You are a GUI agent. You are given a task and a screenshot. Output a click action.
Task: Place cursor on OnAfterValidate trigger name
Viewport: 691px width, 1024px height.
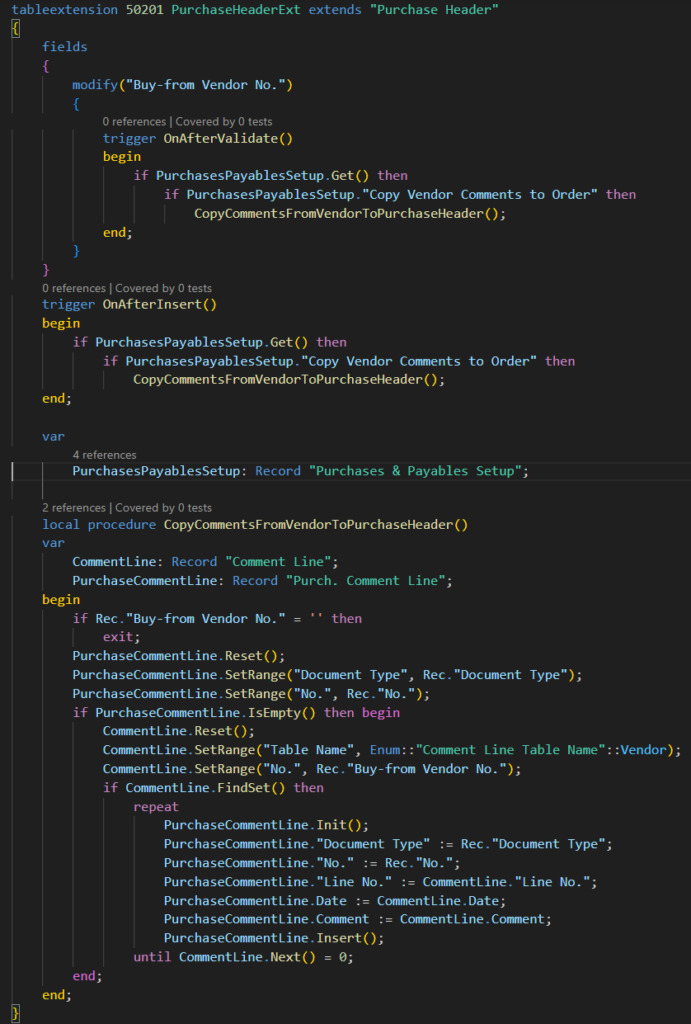click(x=228, y=139)
